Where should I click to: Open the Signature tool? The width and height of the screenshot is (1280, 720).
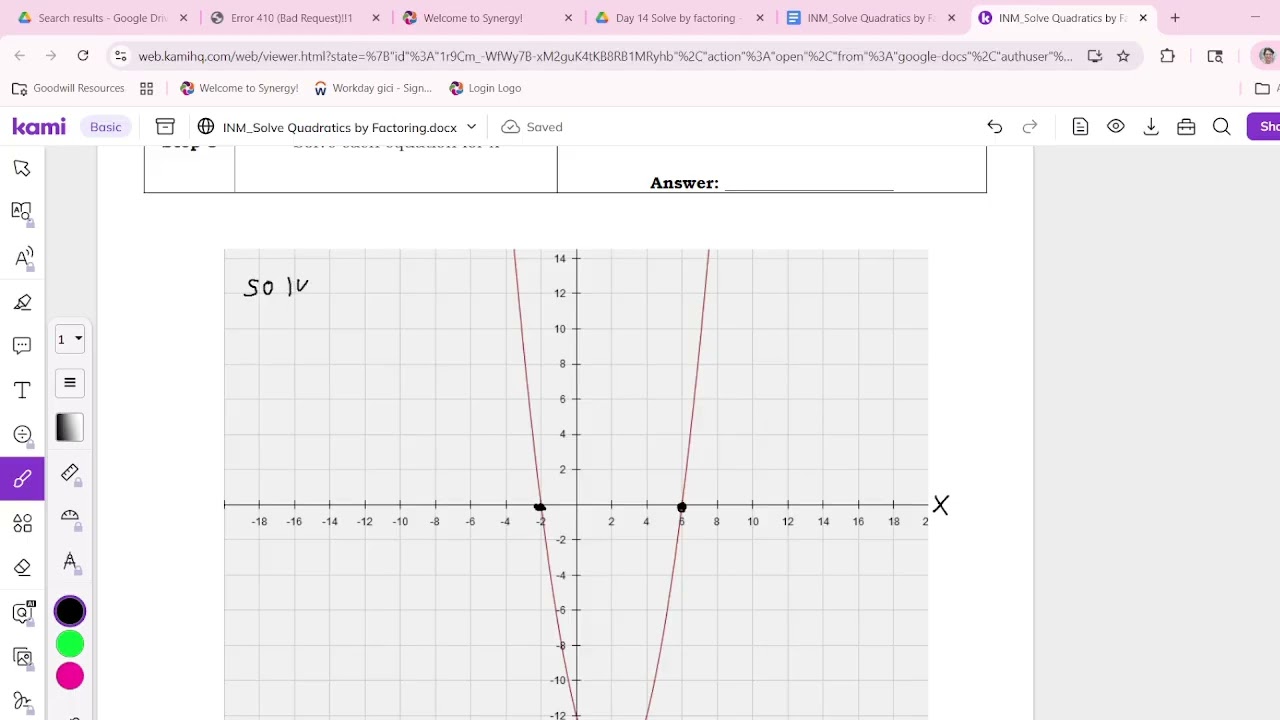pos(22,701)
